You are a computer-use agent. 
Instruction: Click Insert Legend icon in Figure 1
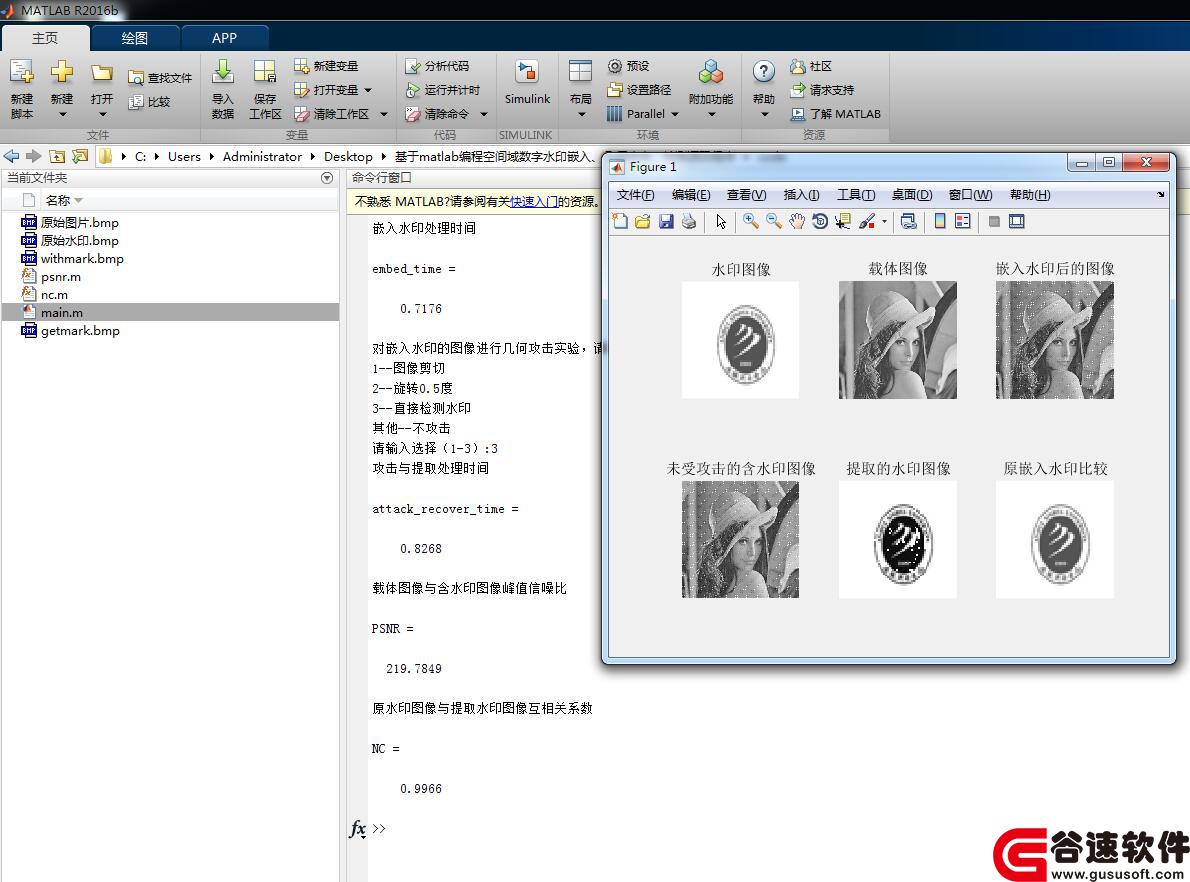962,221
